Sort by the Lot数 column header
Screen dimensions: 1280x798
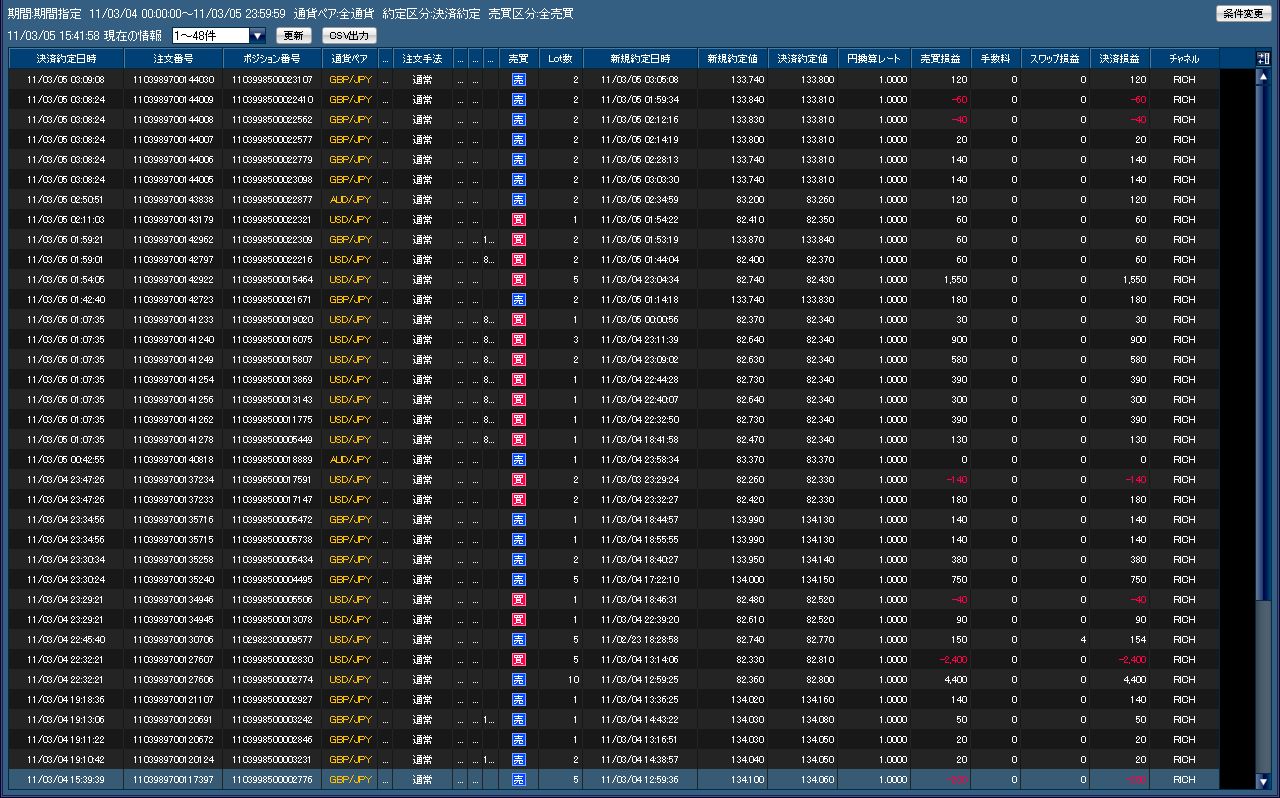point(561,59)
